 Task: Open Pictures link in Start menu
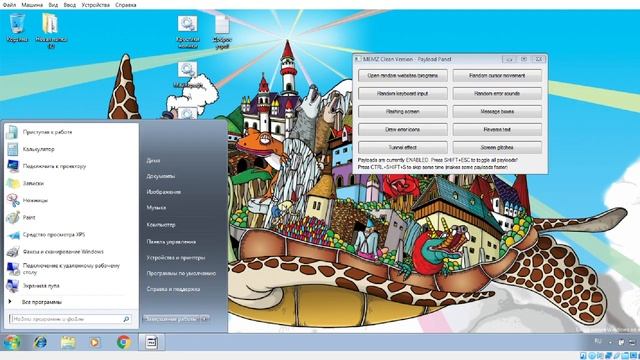click(x=164, y=192)
